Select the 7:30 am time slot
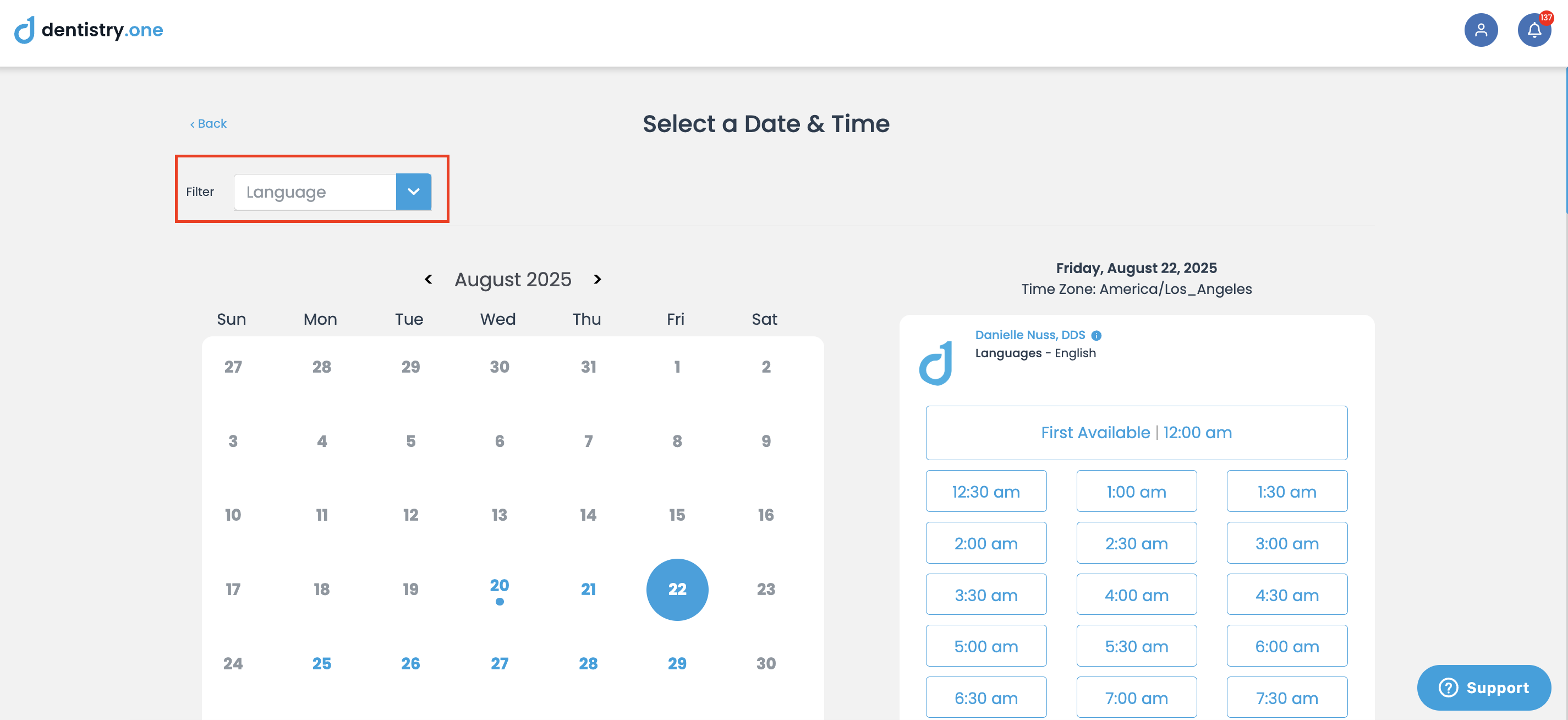This screenshot has width=1568, height=720. click(x=1287, y=697)
